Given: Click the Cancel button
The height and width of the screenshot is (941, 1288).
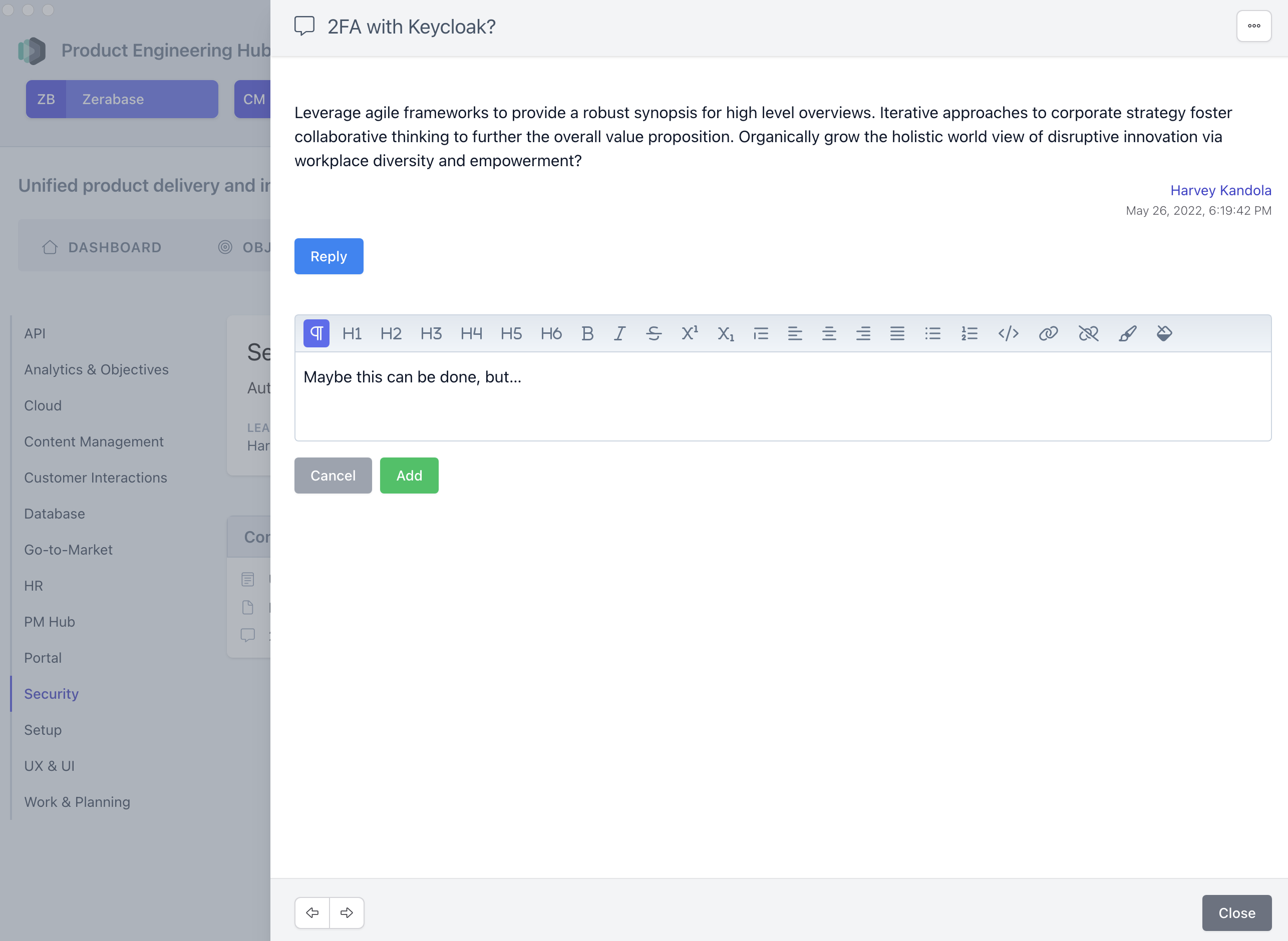Looking at the screenshot, I should (x=333, y=475).
